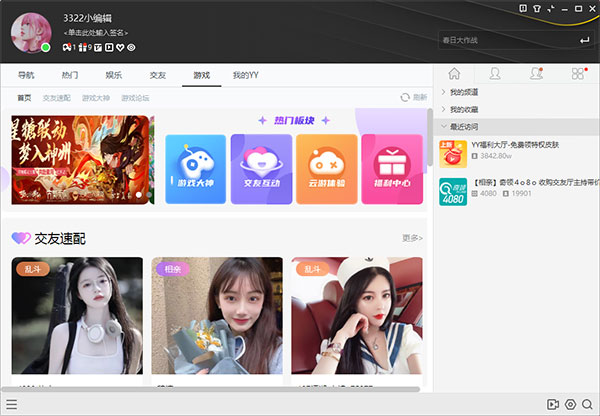The height and width of the screenshot is (416, 600).
Task: Switch to the 我的YY tab
Action: pos(246,75)
